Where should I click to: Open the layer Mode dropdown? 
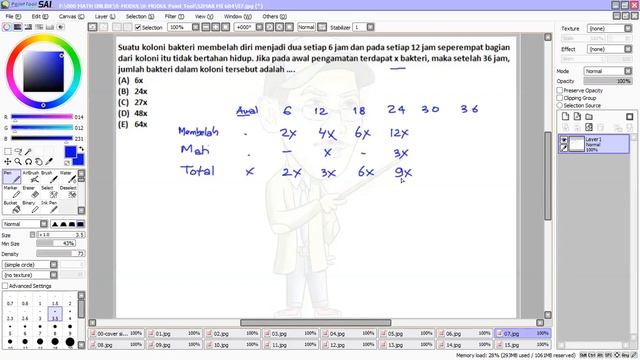(x=607, y=71)
